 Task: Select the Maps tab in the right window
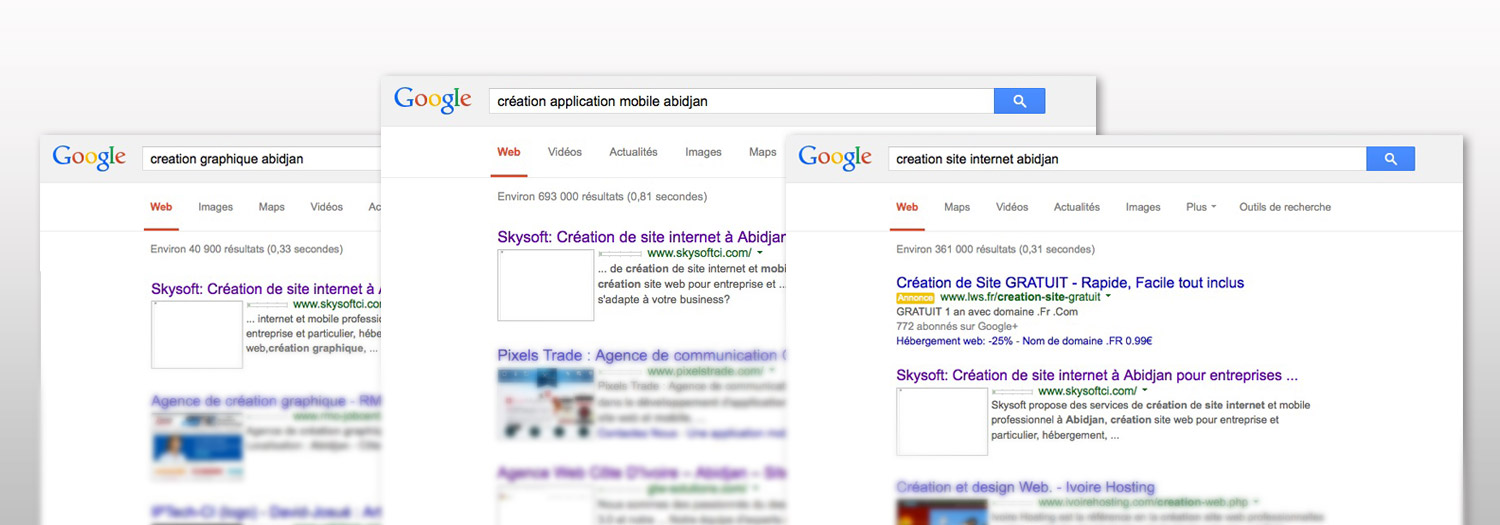(957, 207)
